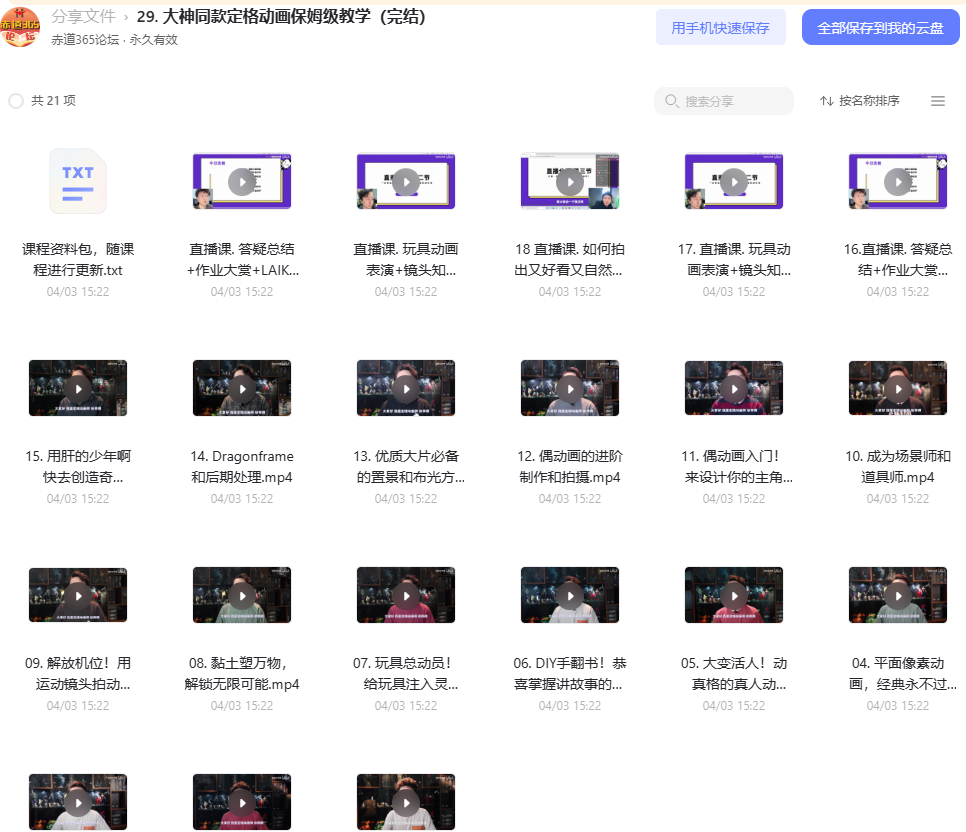Go to 分享文件 breadcrumb
This screenshot has height=832, width=966.
coord(83,16)
